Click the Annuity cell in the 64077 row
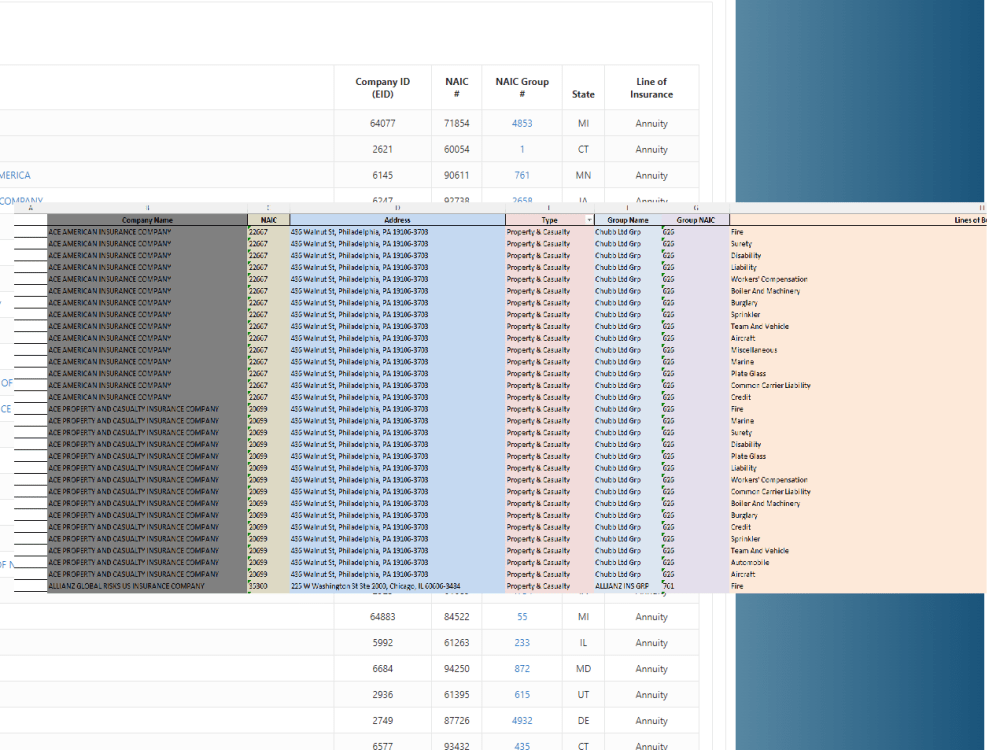This screenshot has width=1000, height=750. (x=651, y=124)
